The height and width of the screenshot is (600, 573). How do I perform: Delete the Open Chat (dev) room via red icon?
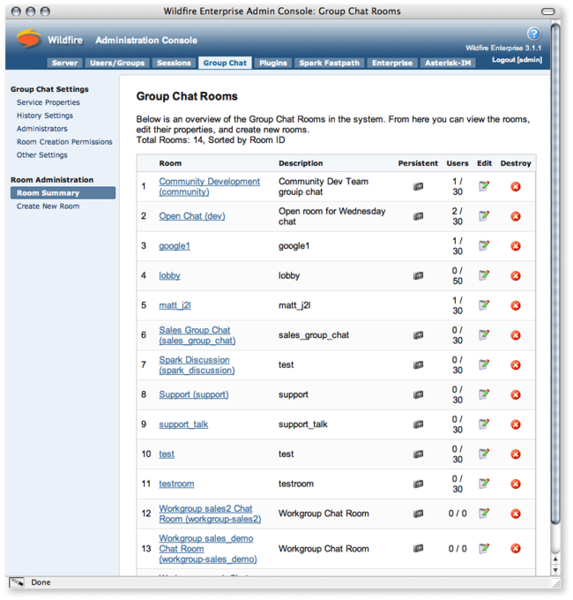pyautogui.click(x=516, y=216)
